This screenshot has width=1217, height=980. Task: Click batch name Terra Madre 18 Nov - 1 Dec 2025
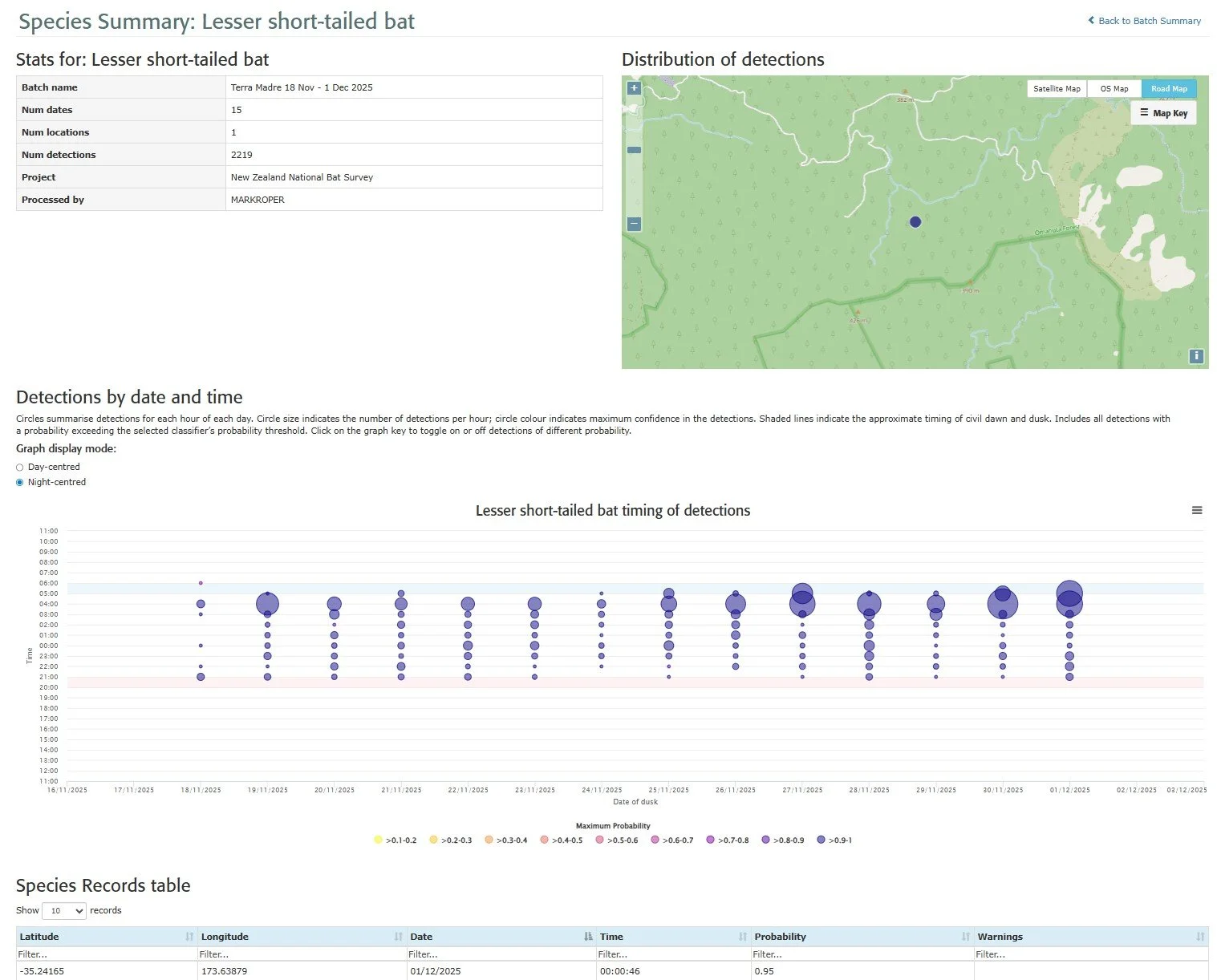[x=302, y=87]
